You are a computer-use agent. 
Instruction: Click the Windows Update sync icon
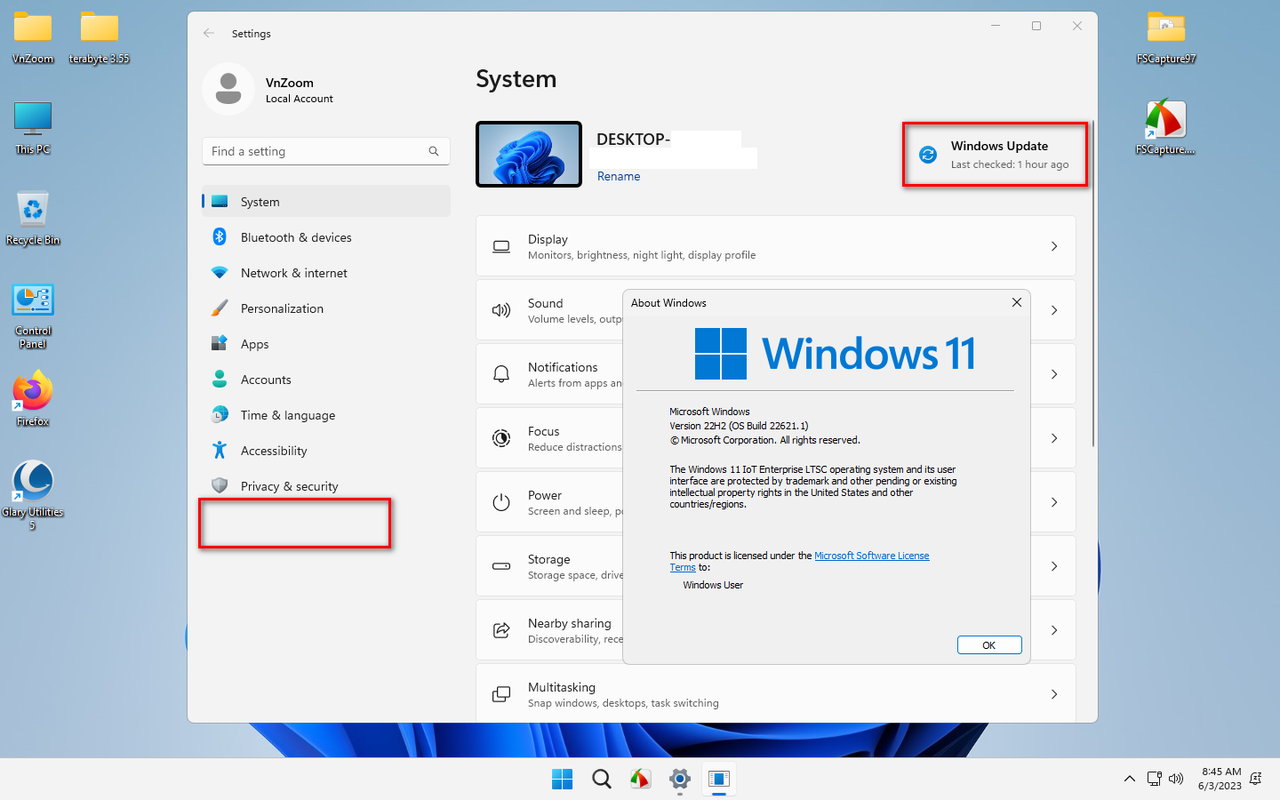tap(928, 154)
